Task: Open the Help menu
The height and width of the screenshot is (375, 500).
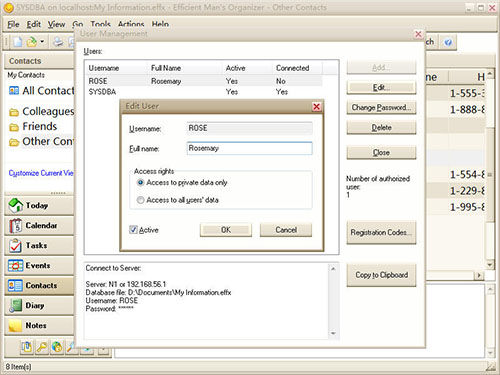Action: pos(160,24)
